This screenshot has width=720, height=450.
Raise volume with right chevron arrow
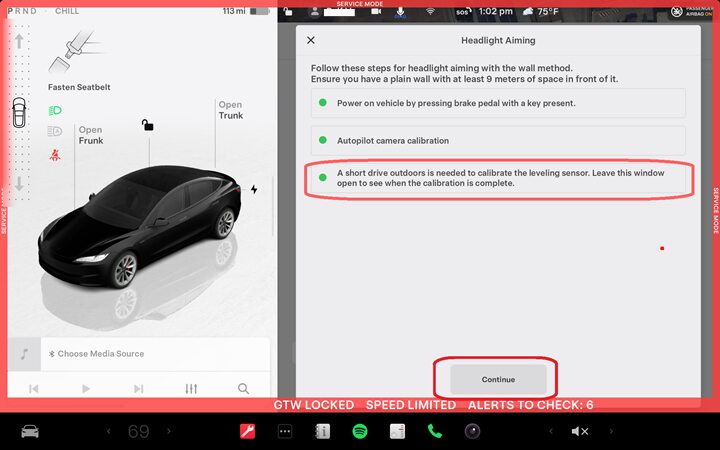click(611, 431)
